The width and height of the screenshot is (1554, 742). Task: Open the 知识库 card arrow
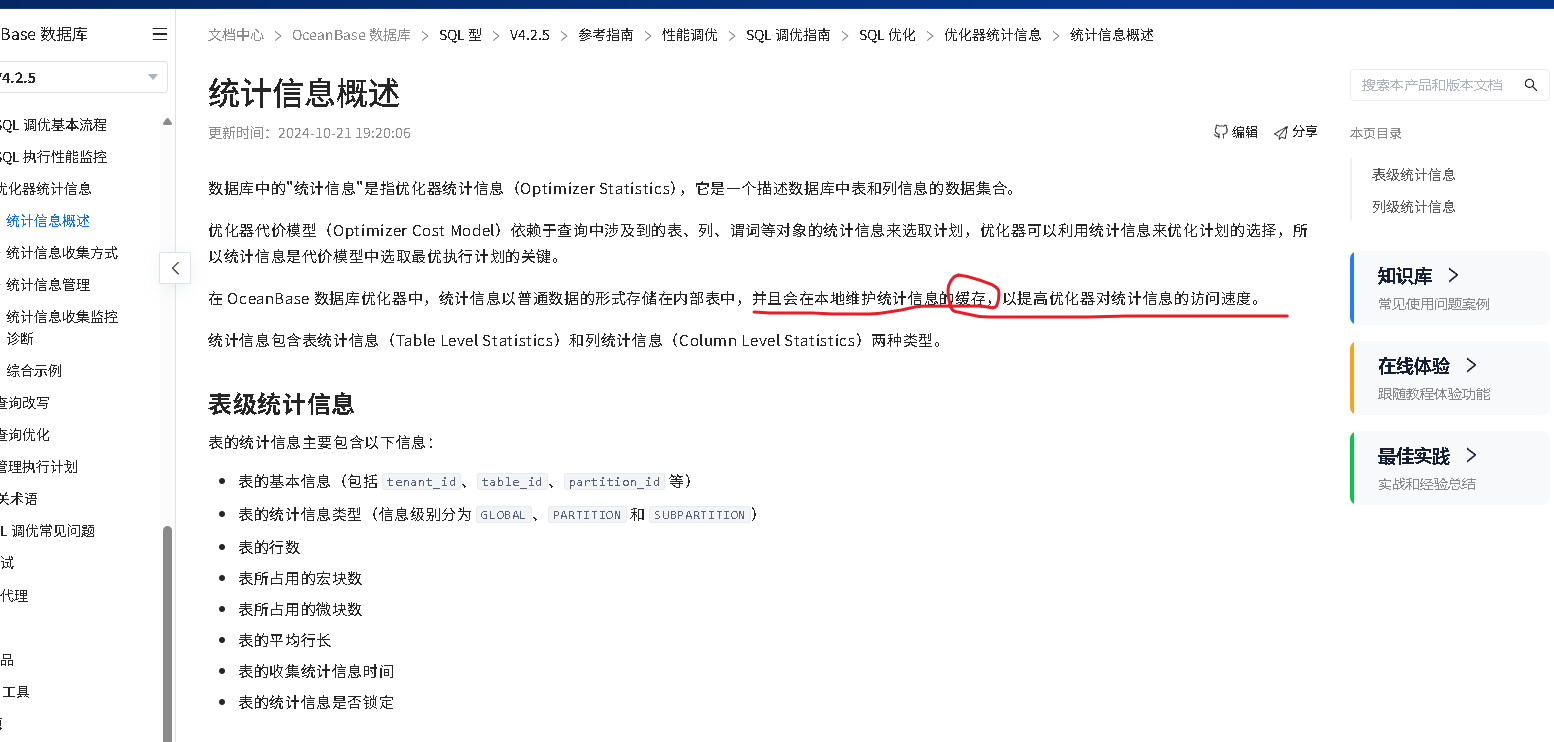(x=1453, y=275)
